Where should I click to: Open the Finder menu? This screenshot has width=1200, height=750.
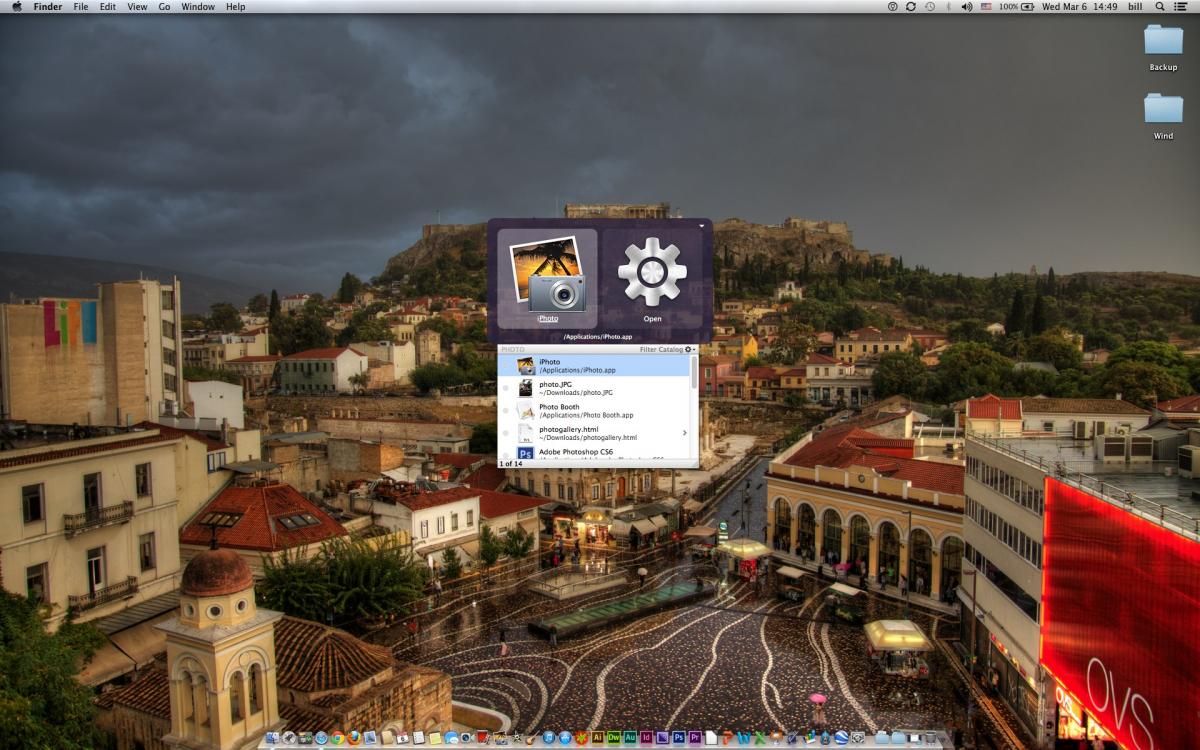(x=48, y=6)
